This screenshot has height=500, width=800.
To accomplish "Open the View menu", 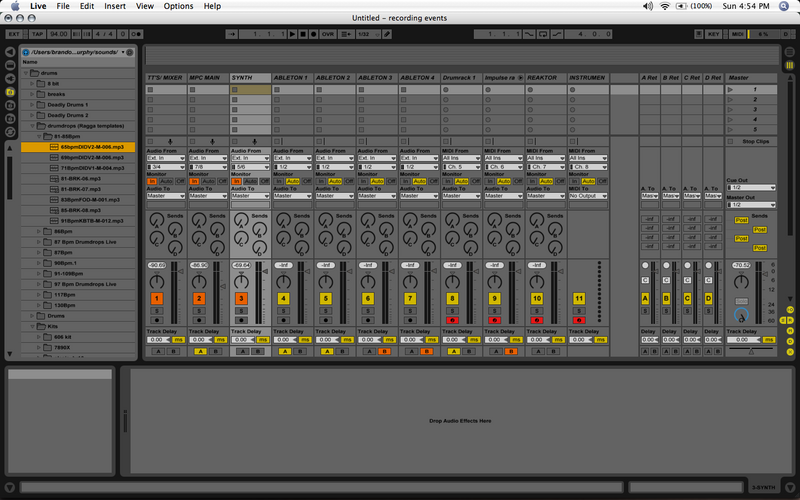I will coord(145,6).
